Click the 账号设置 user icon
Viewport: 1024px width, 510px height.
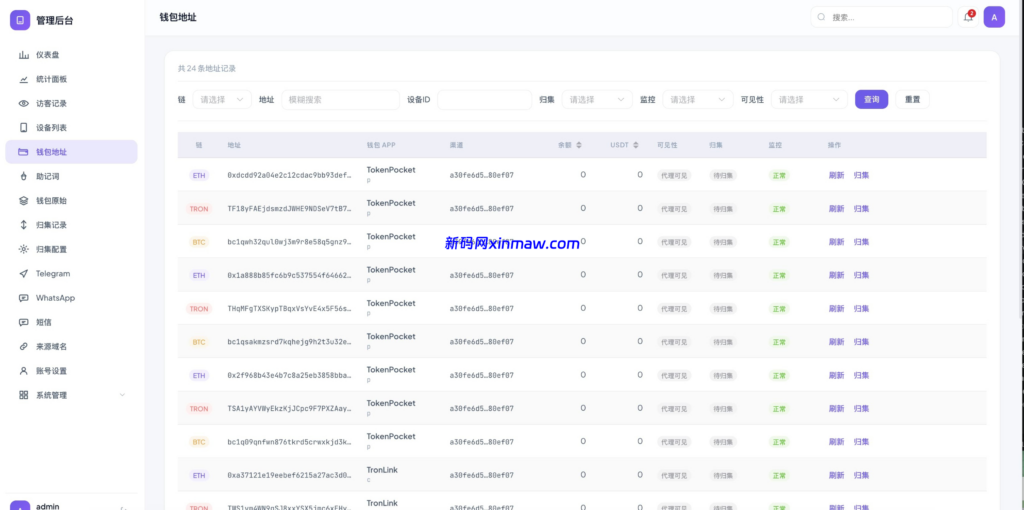pos(24,371)
